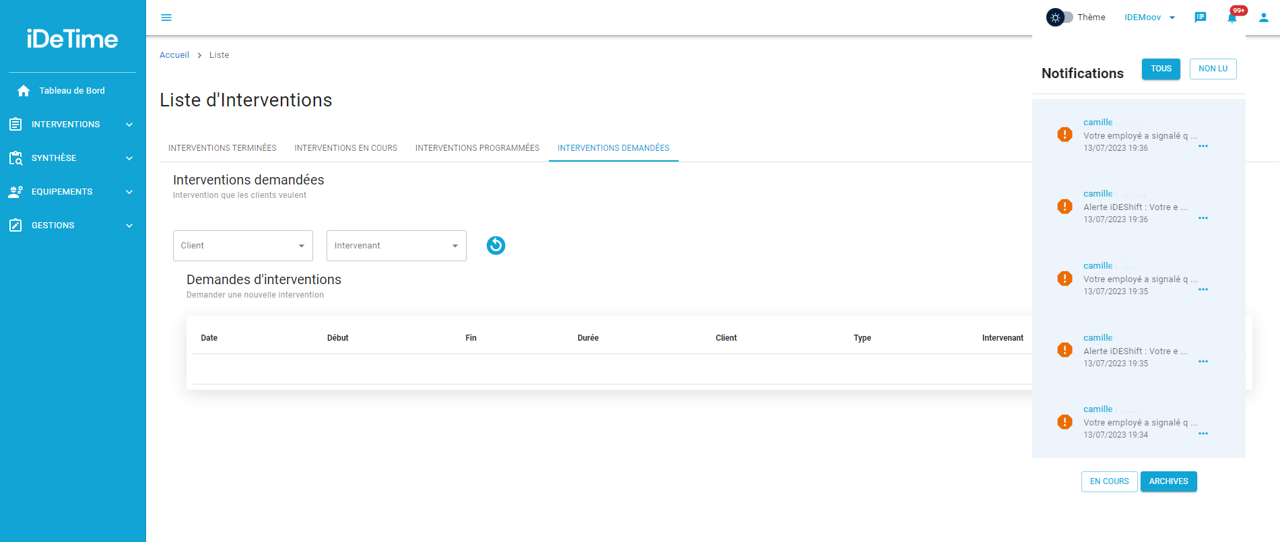This screenshot has height=542, width=1280.
Task: Click the blue refresh reset icon
Action: pos(496,245)
